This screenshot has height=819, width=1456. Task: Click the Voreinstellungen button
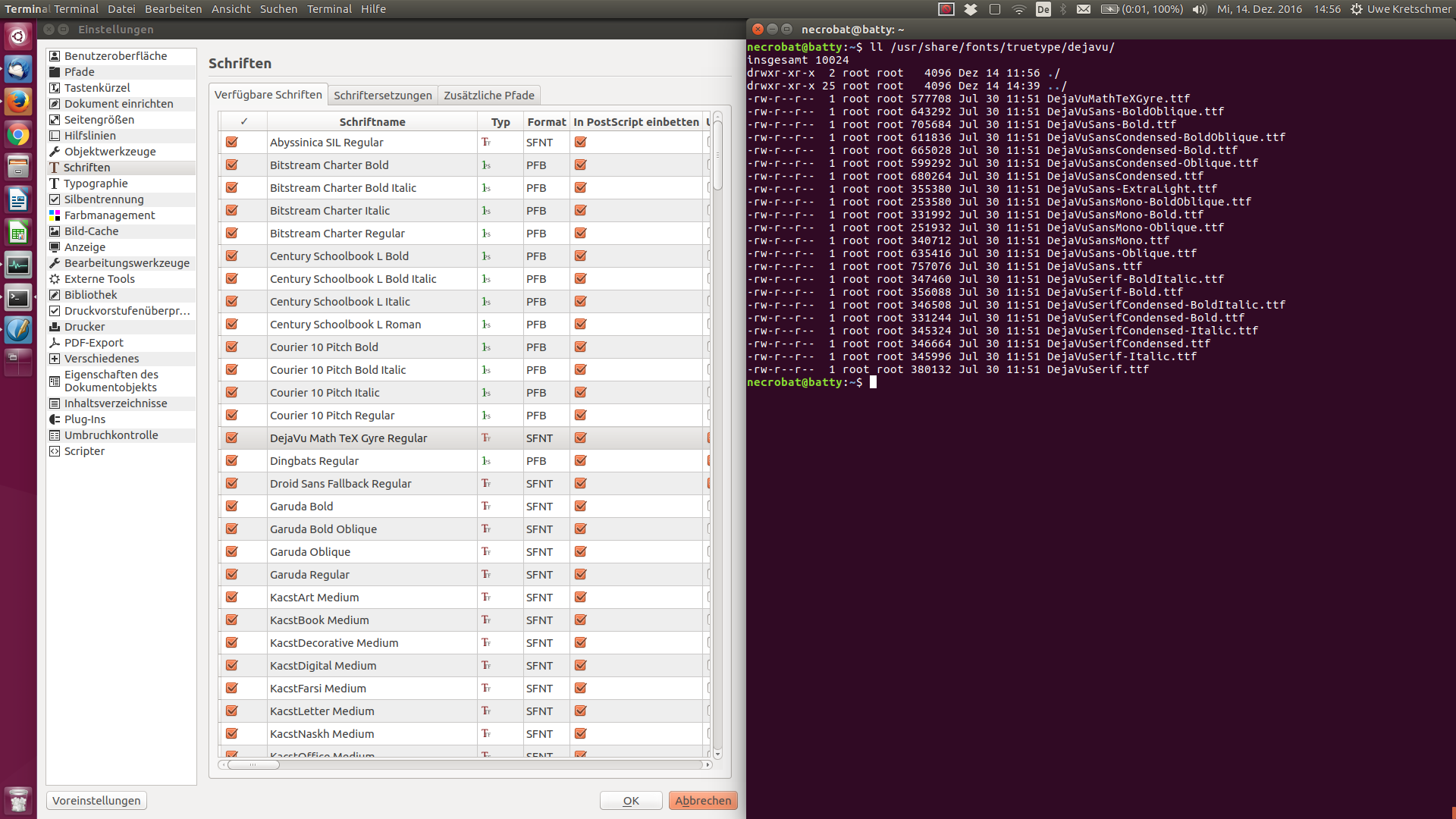(96, 801)
